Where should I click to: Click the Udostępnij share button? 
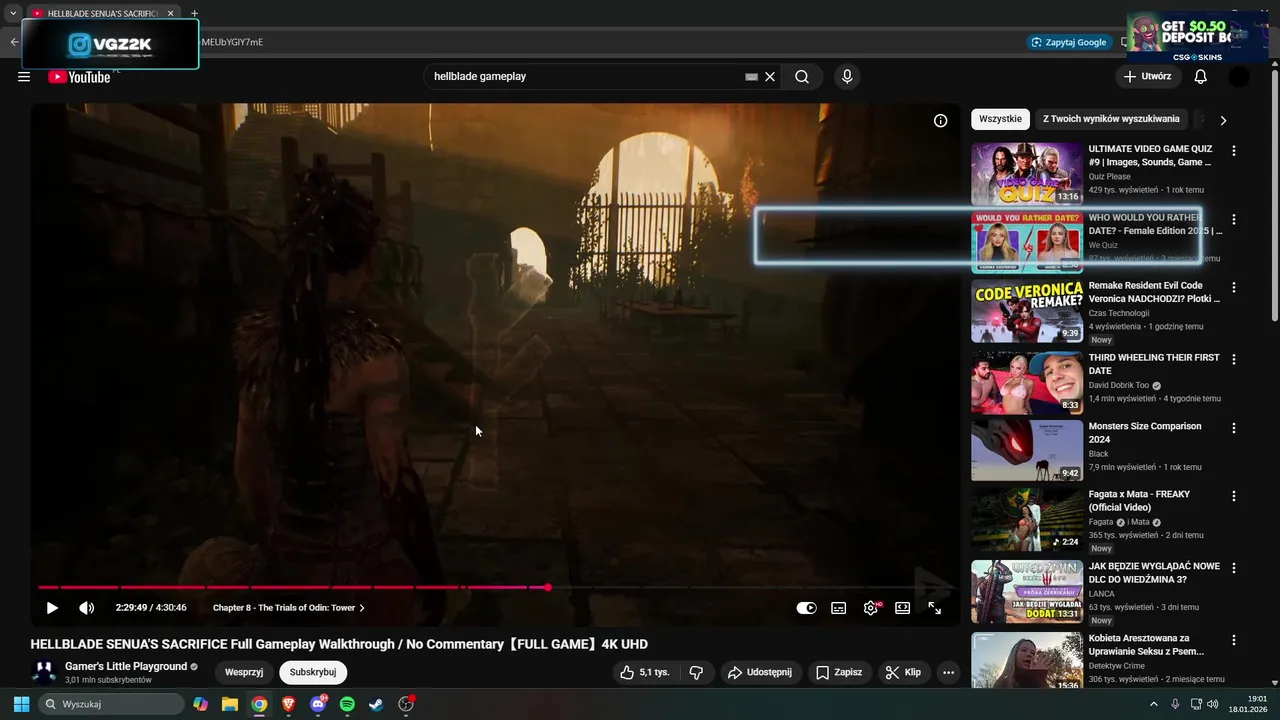pos(760,672)
